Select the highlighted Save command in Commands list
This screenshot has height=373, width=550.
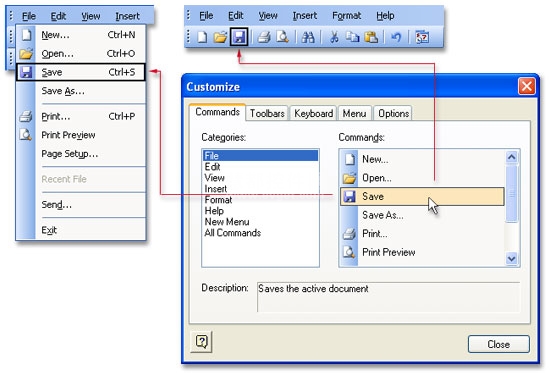point(422,197)
